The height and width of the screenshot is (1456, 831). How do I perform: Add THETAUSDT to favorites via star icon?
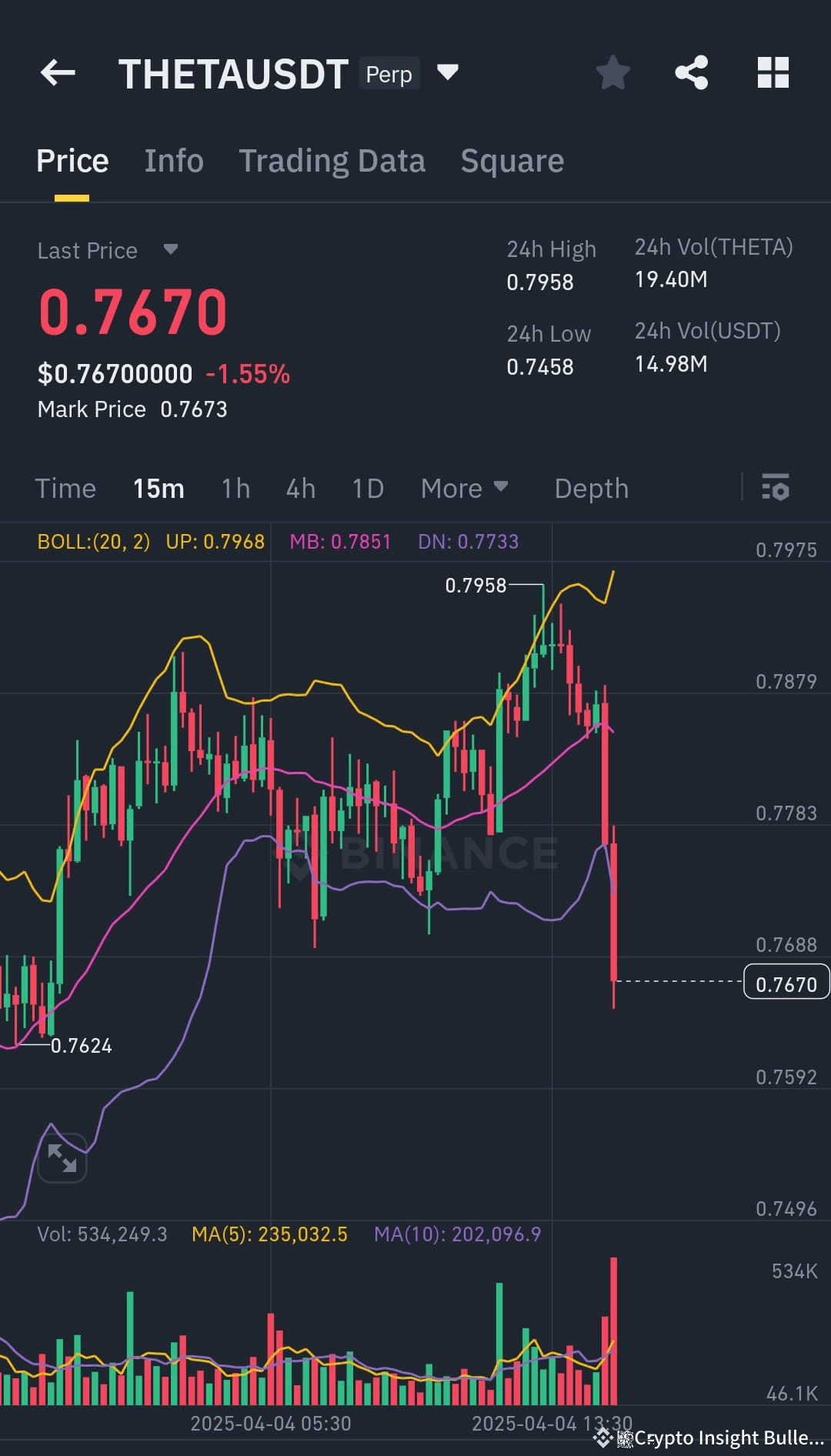click(613, 72)
